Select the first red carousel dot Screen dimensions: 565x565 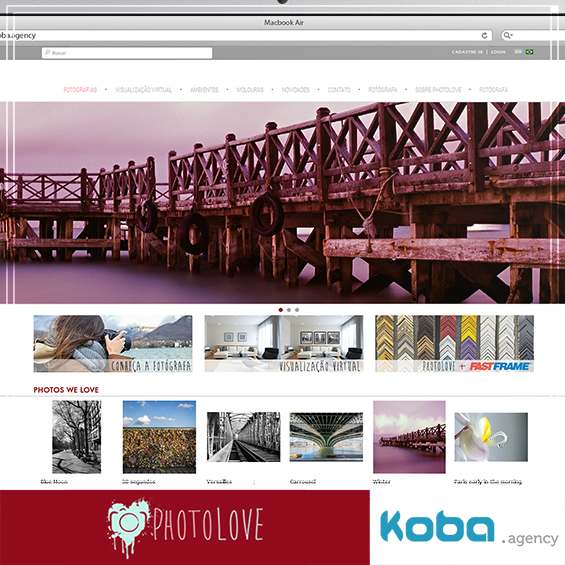(x=281, y=310)
